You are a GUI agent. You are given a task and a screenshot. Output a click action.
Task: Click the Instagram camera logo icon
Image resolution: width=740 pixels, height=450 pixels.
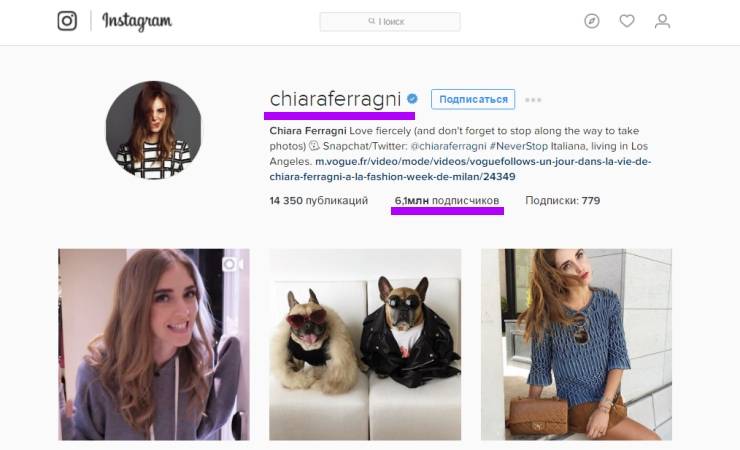(x=67, y=21)
